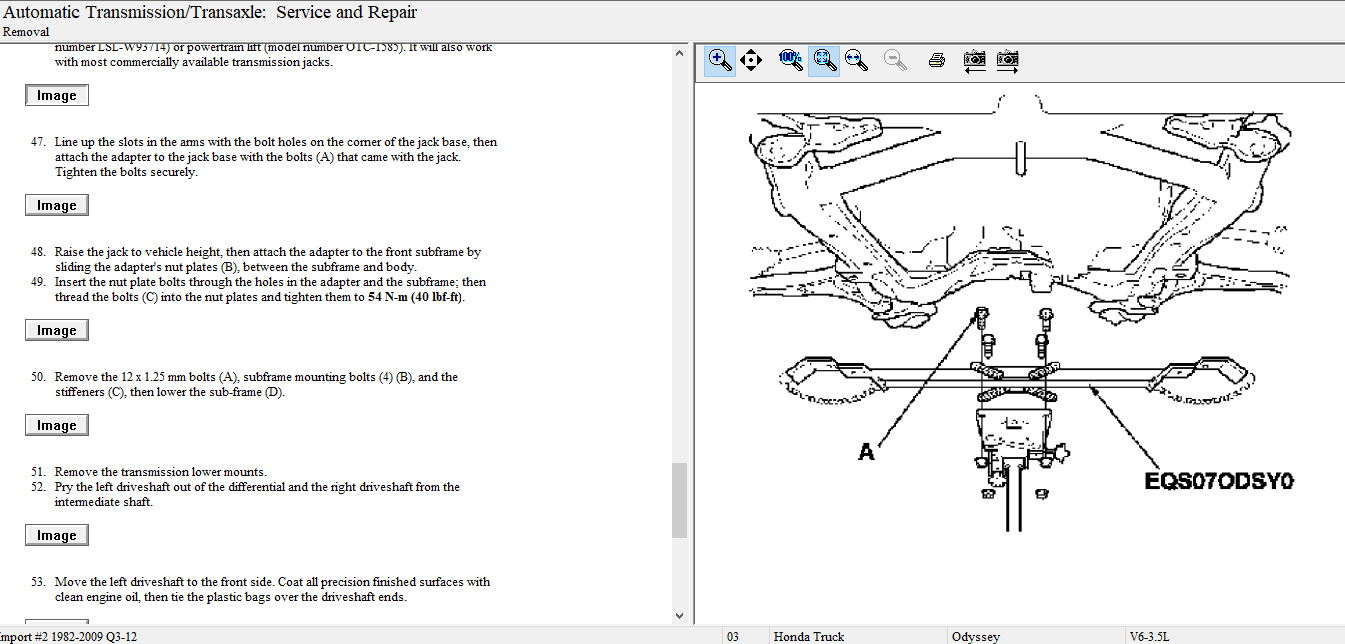1345x644 pixels.
Task: Click label 'A' in the diagram
Action: tap(867, 452)
